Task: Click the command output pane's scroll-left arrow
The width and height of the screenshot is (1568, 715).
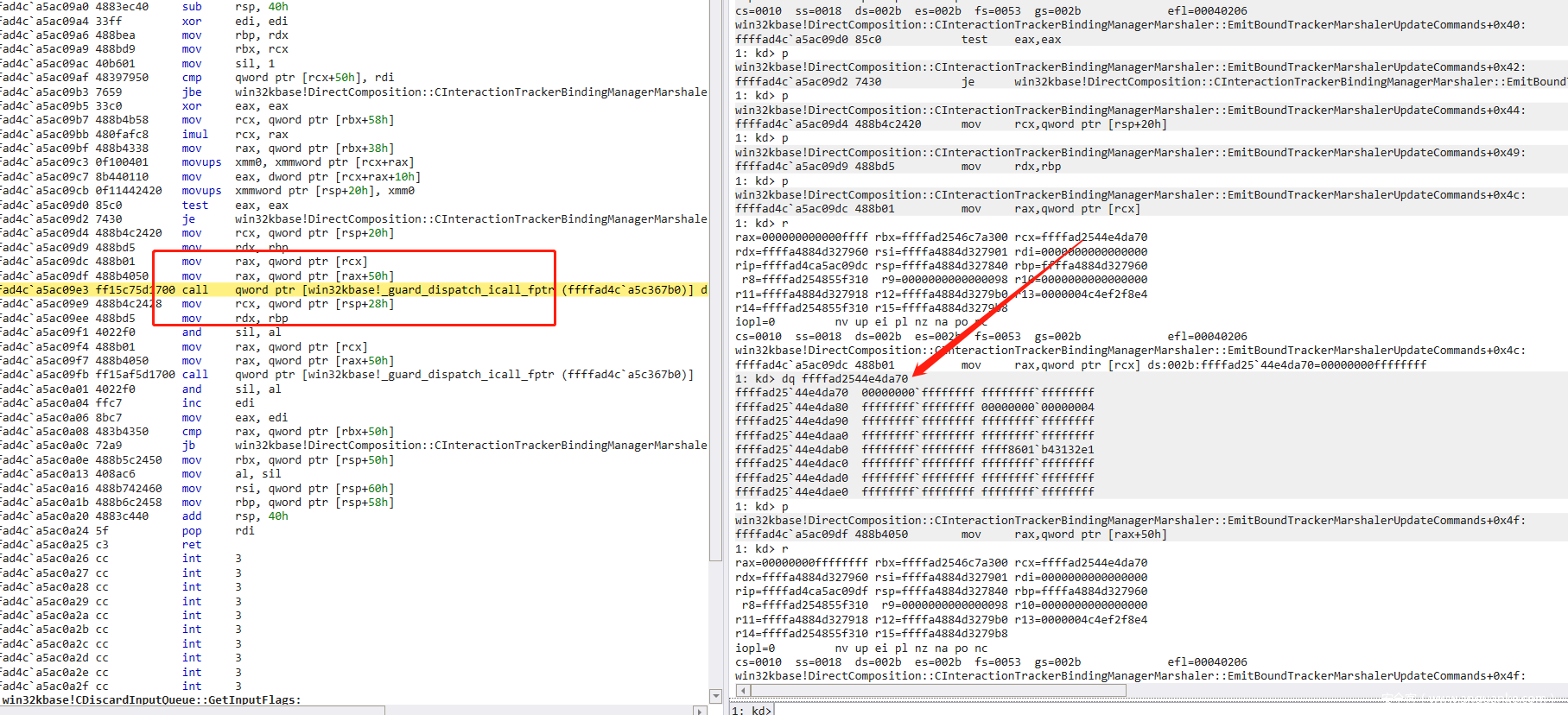Action: click(x=743, y=691)
